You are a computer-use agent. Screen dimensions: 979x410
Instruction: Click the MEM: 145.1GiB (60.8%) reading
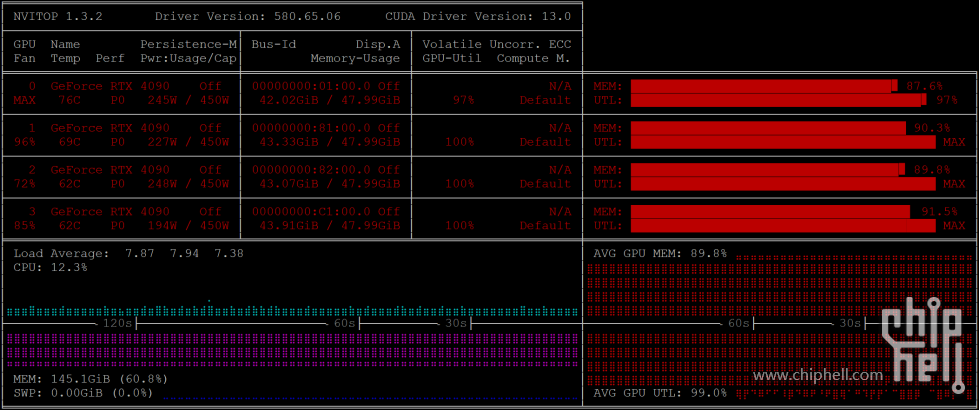[x=91, y=379]
